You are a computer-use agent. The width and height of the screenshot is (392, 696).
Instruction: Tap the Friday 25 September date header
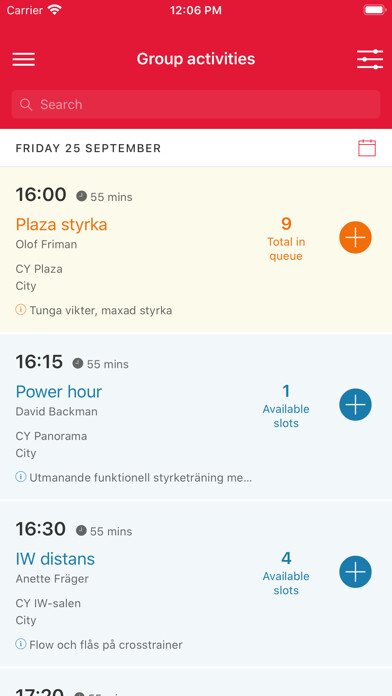coord(88,148)
